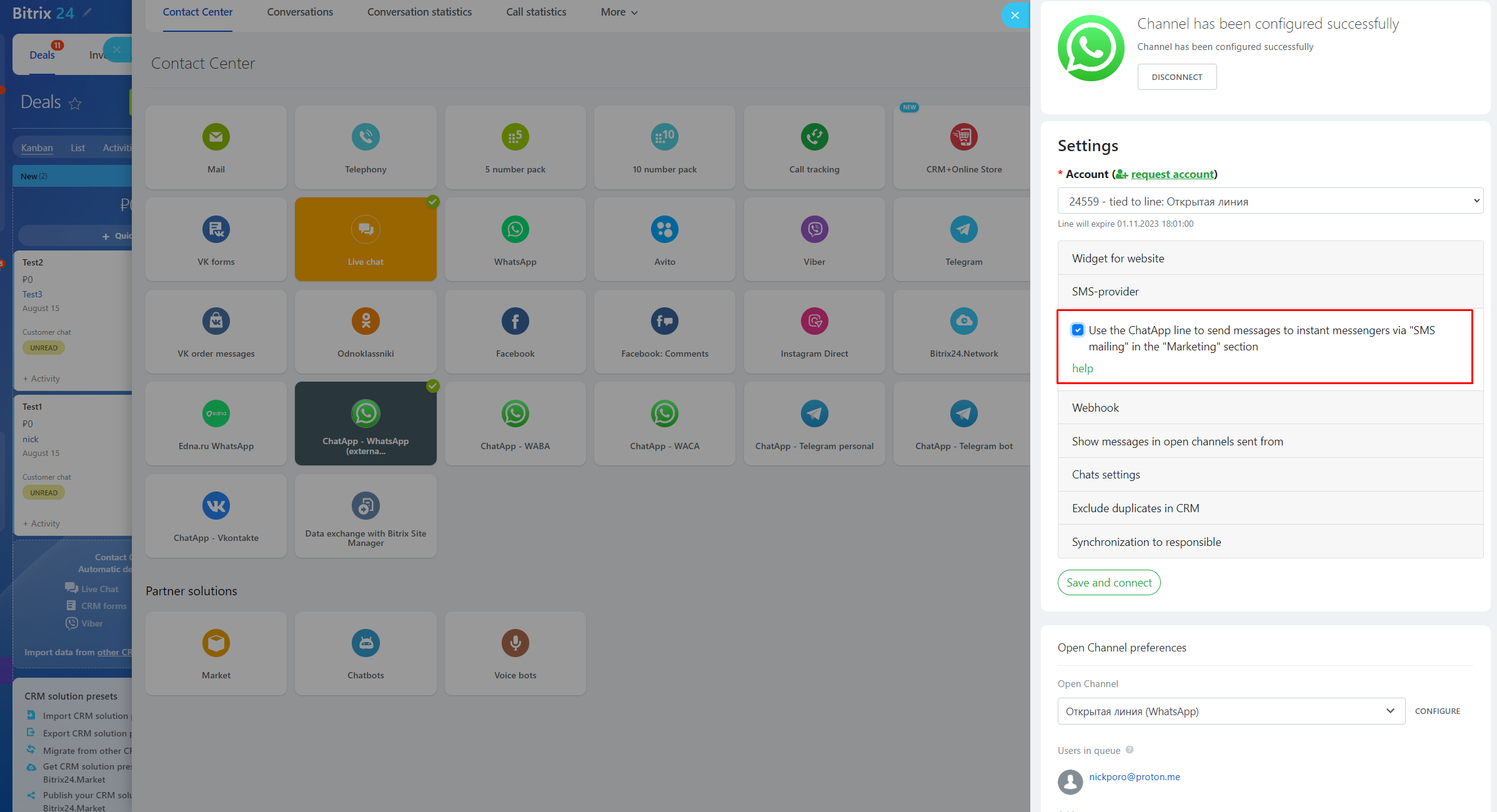1497x812 pixels.
Task: Uncheck the ChatApp SMS mailing checkbox
Action: click(1078, 330)
